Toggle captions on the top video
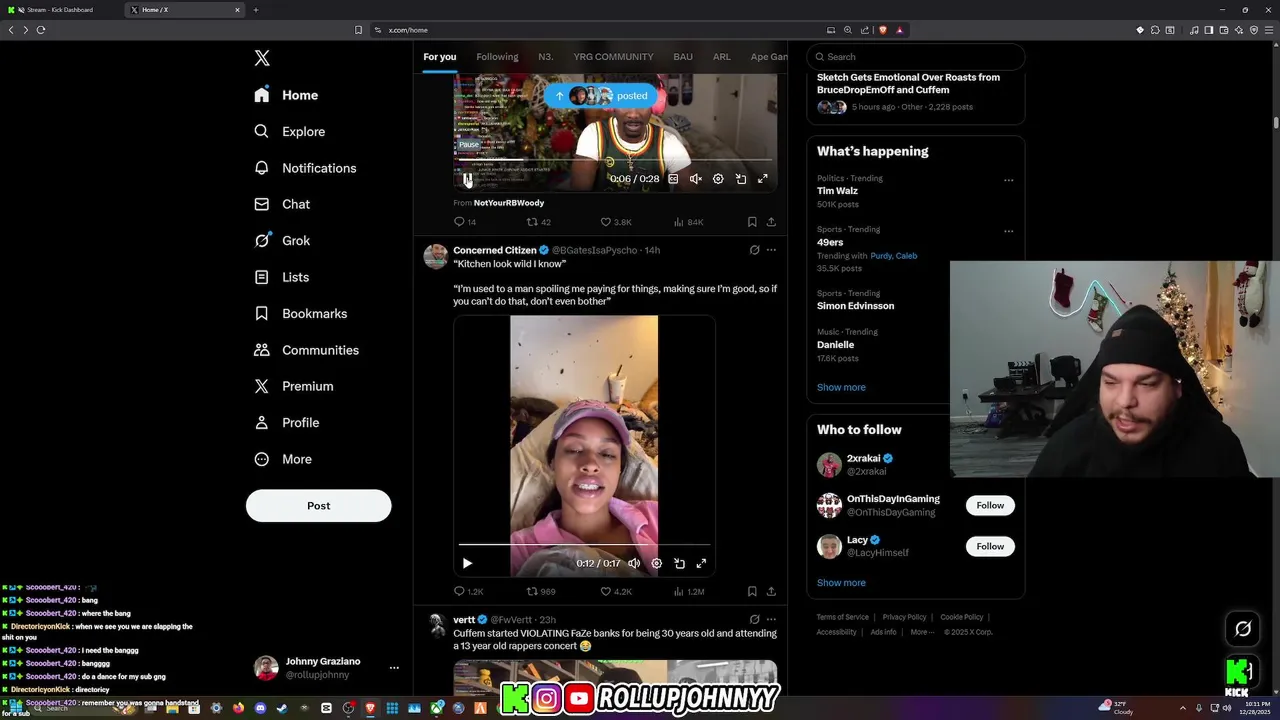The width and height of the screenshot is (1280, 720). point(673,179)
